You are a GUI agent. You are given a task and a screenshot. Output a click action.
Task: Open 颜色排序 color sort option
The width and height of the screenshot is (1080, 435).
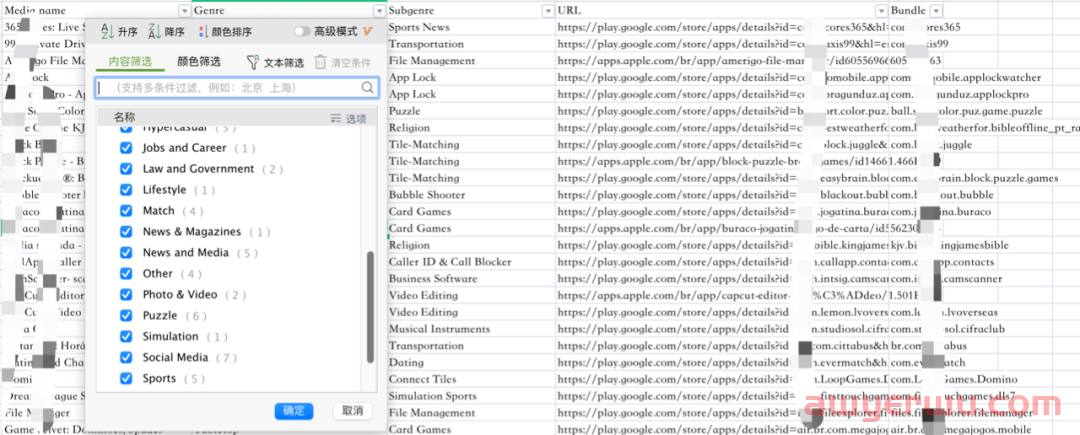click(x=225, y=32)
